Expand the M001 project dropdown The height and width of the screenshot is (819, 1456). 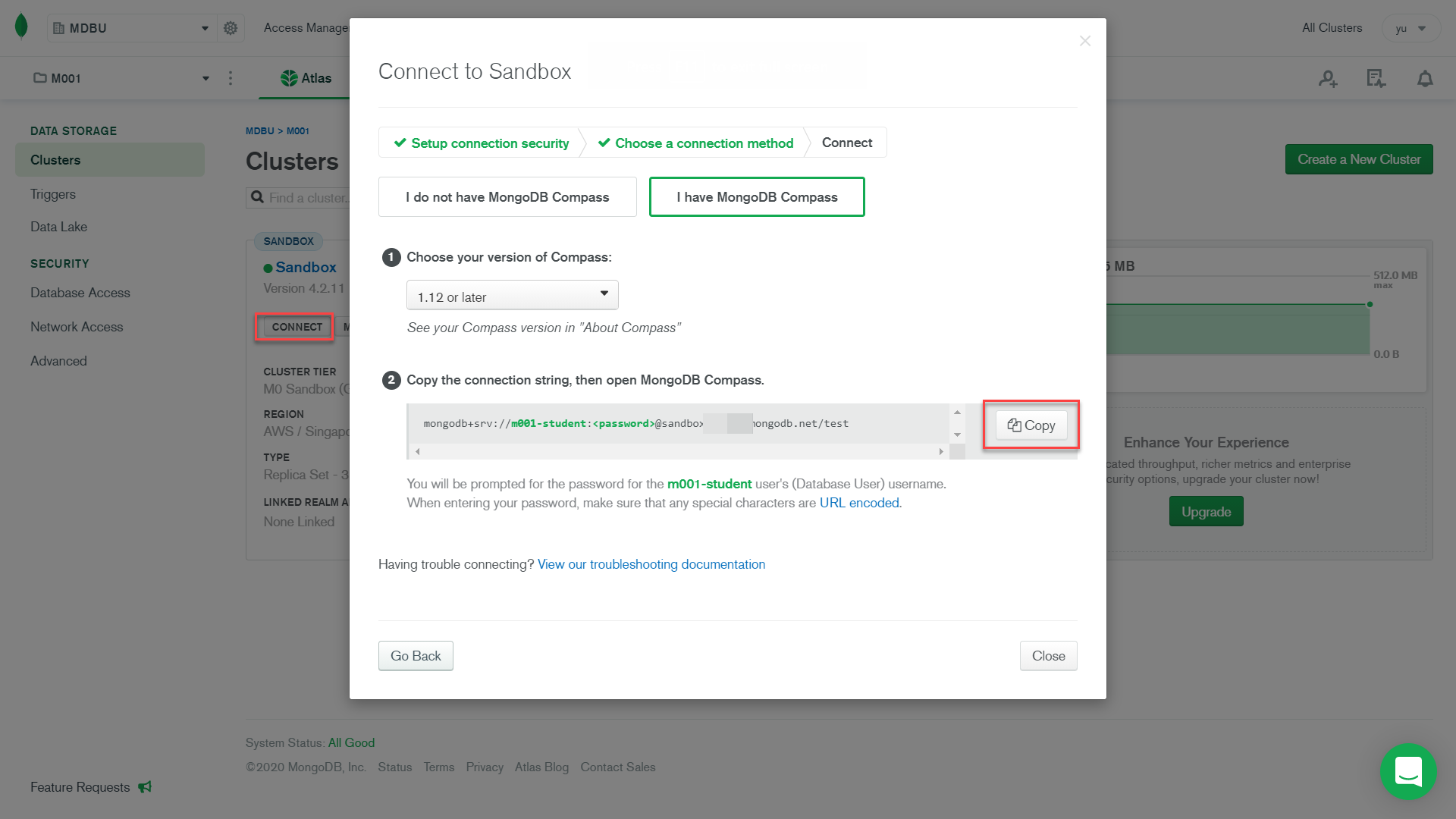pyautogui.click(x=121, y=78)
